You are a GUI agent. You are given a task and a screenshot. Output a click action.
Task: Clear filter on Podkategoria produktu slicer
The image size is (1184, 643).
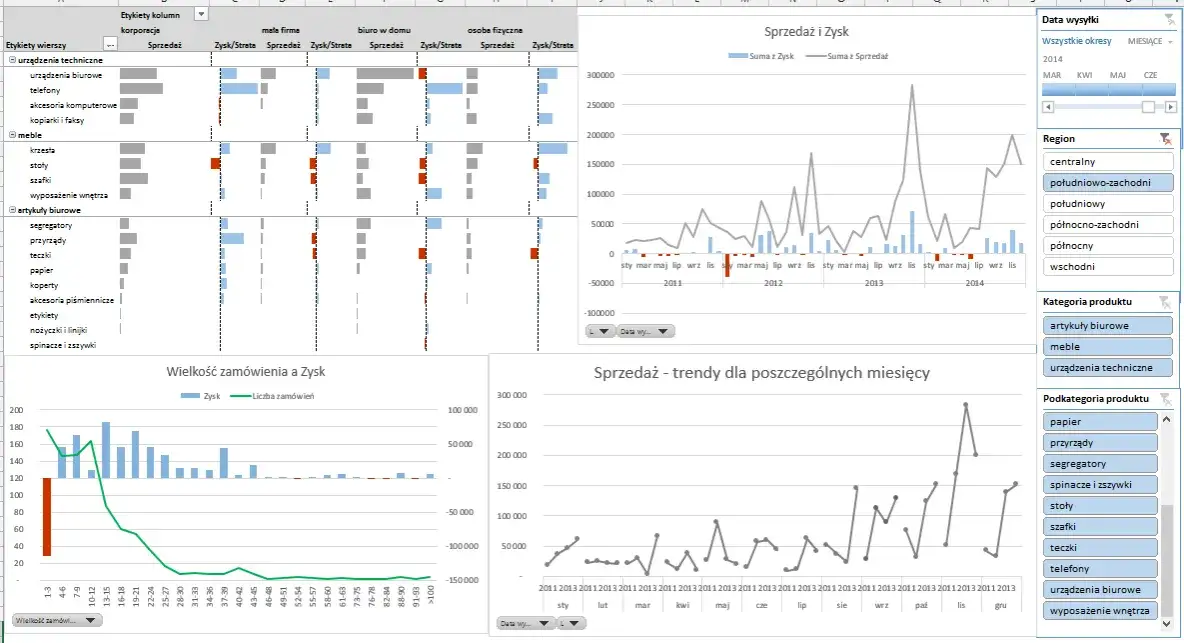(1164, 399)
